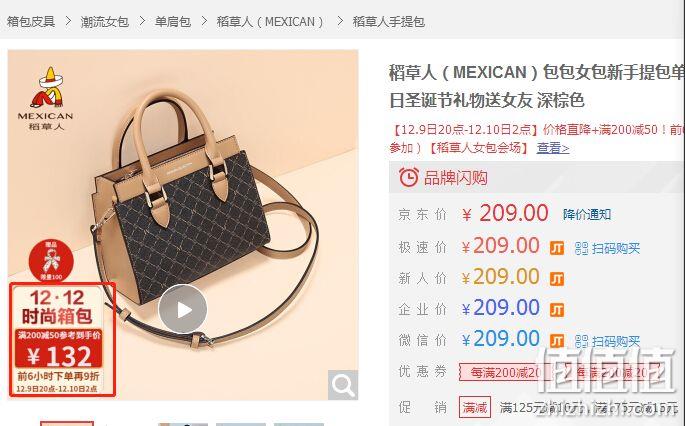
Task: Click the red scarf gift badge on image
Action: click(x=51, y=260)
